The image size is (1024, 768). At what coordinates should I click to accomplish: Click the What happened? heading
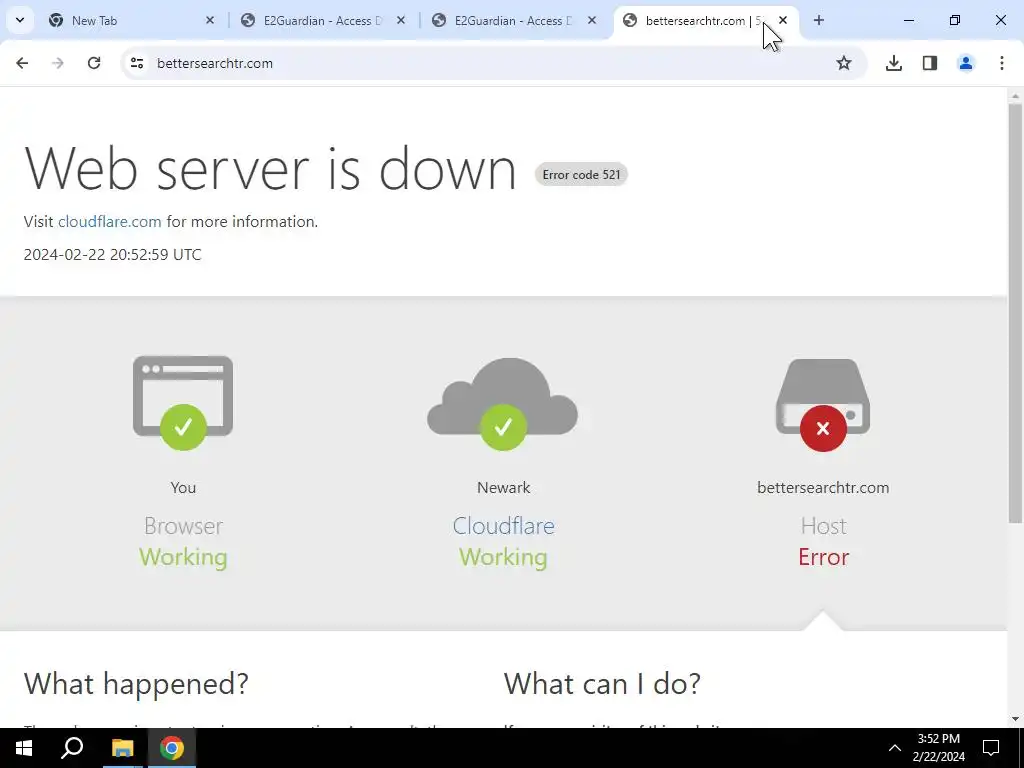point(136,684)
